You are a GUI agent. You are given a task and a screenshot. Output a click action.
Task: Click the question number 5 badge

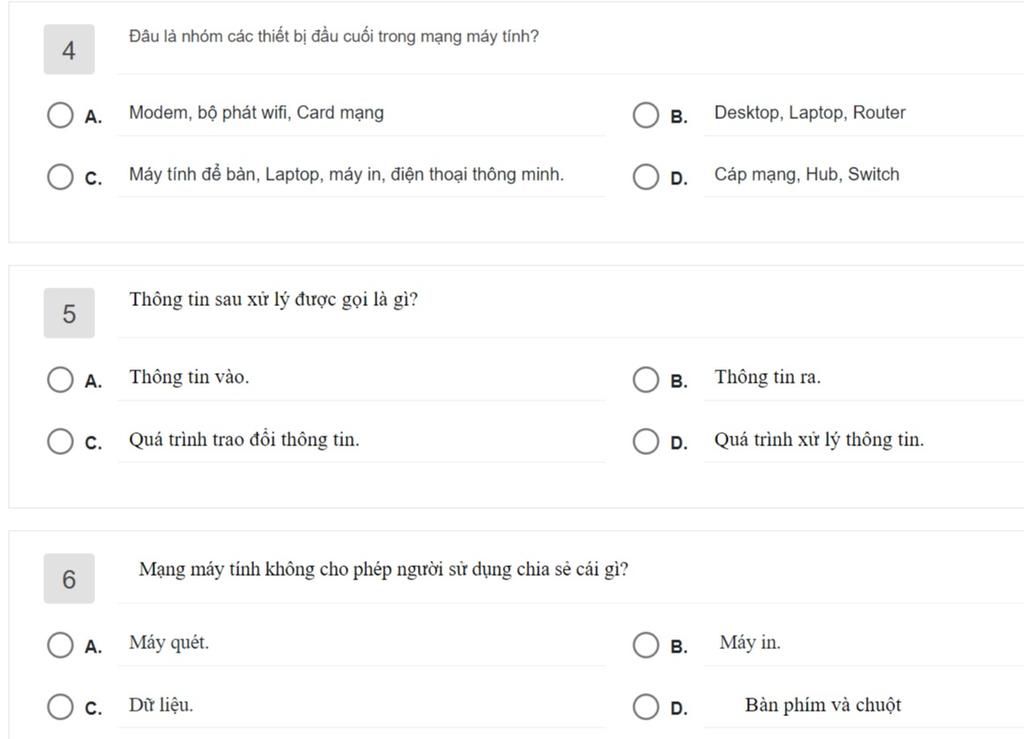(x=69, y=313)
